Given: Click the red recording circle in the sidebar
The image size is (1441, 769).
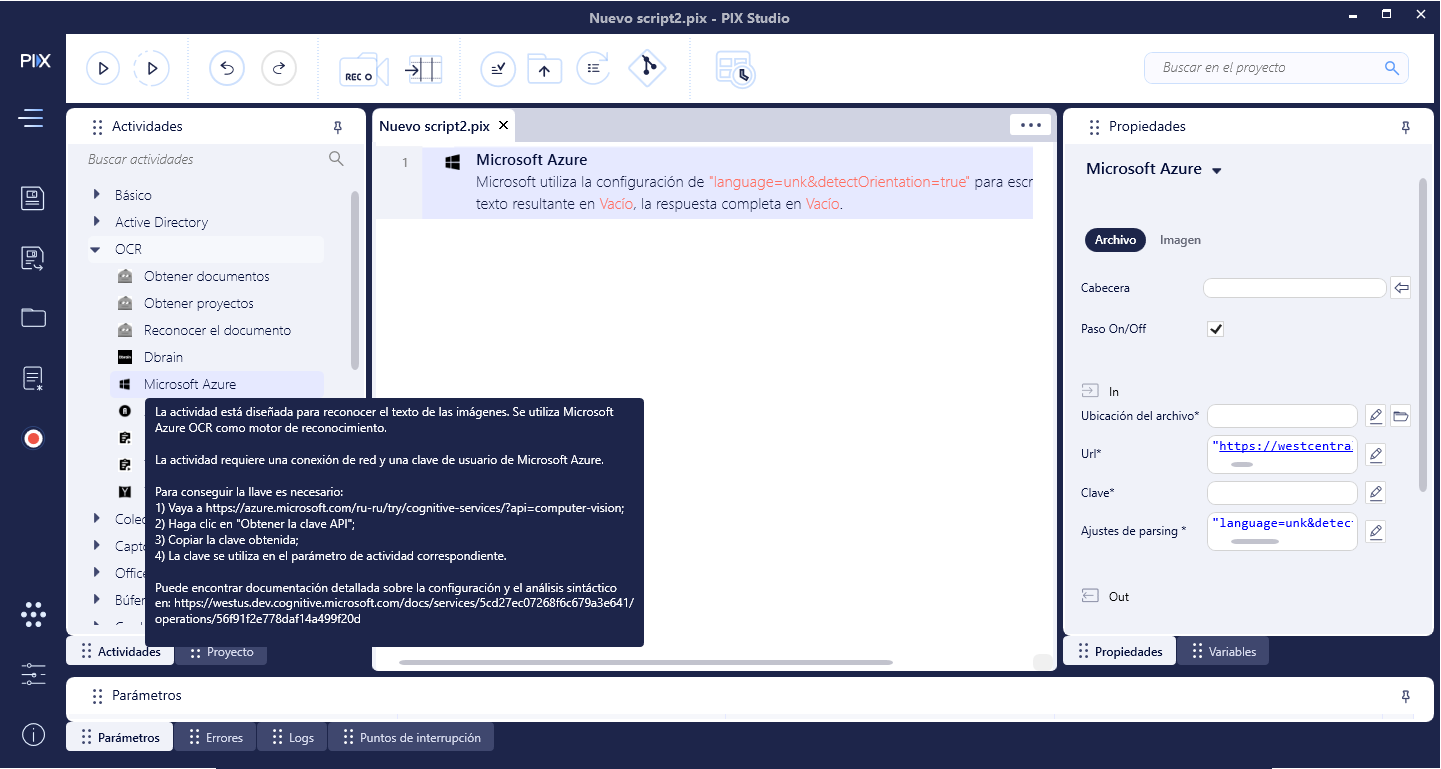Looking at the screenshot, I should tap(33, 438).
